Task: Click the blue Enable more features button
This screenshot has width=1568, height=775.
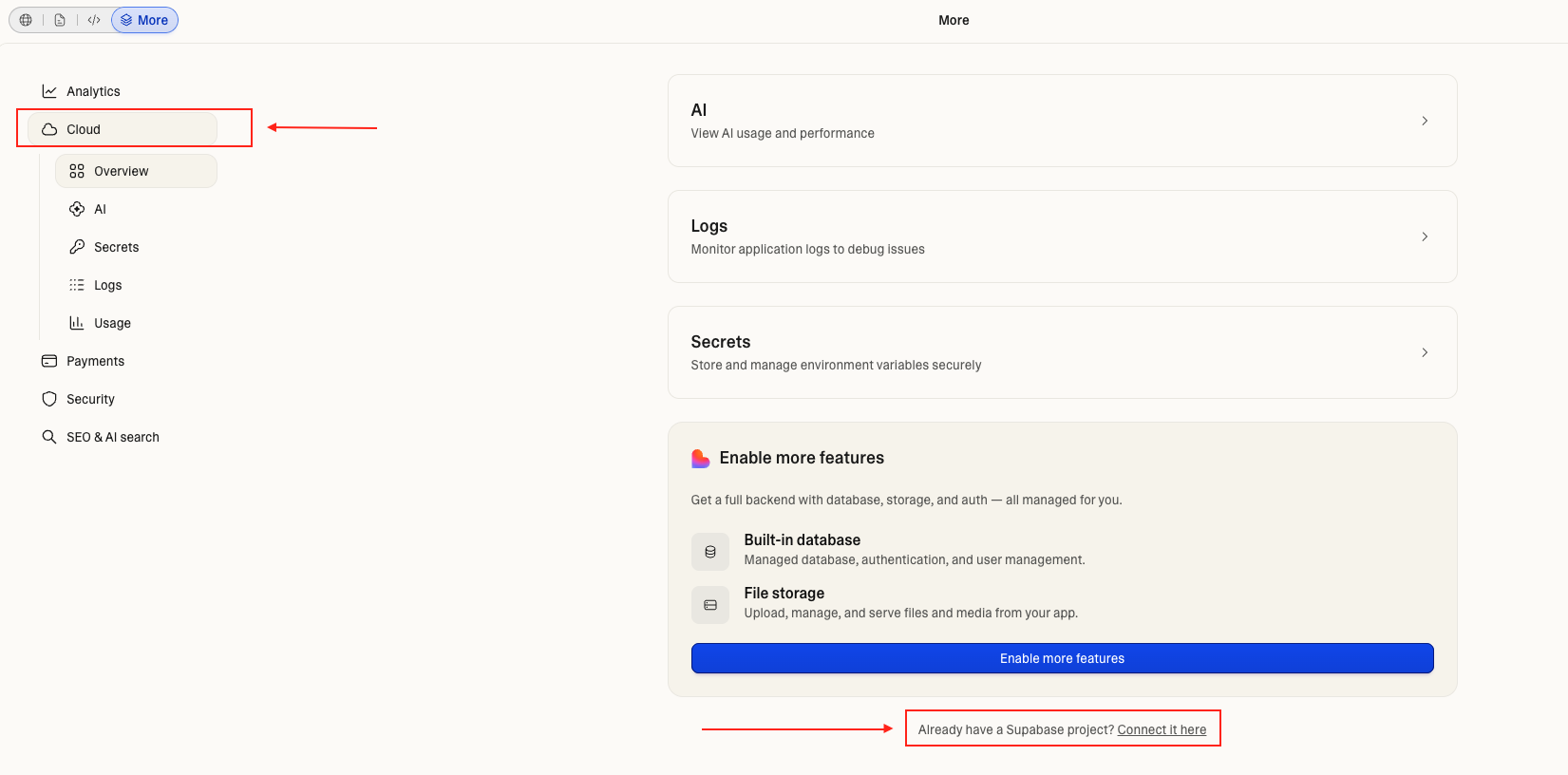Action: pyautogui.click(x=1062, y=658)
